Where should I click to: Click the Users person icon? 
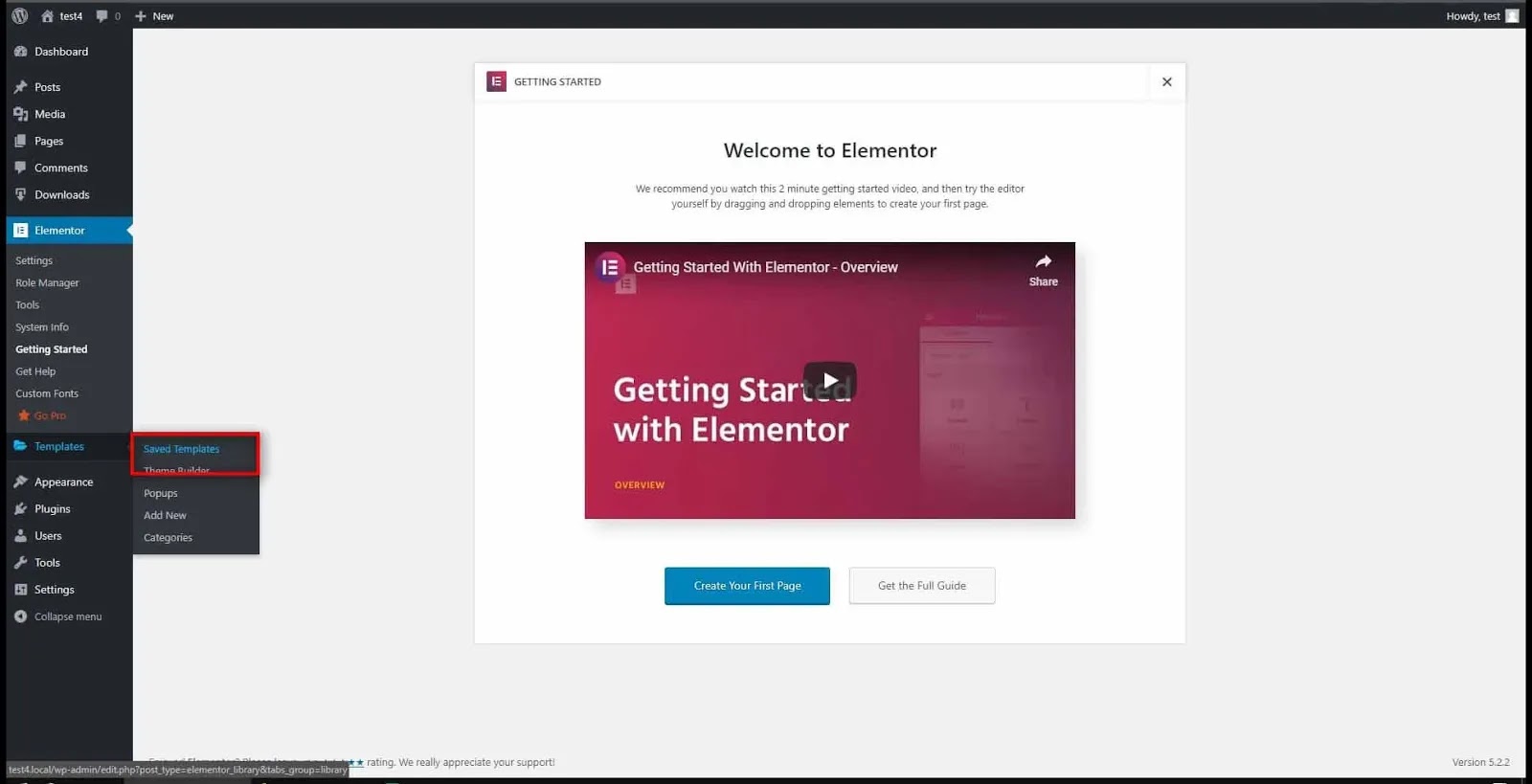point(20,536)
